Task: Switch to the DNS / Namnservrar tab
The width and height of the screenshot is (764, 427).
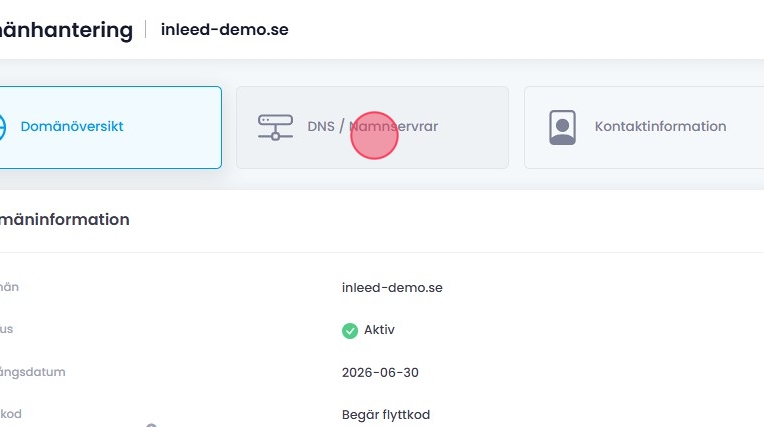Action: (x=372, y=127)
